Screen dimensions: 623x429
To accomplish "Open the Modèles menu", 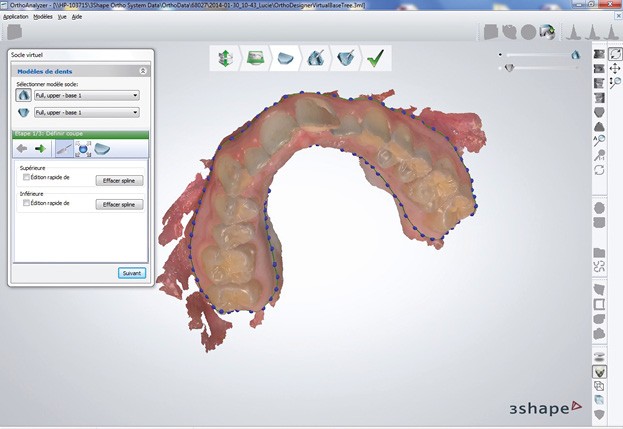I will pos(43,17).
